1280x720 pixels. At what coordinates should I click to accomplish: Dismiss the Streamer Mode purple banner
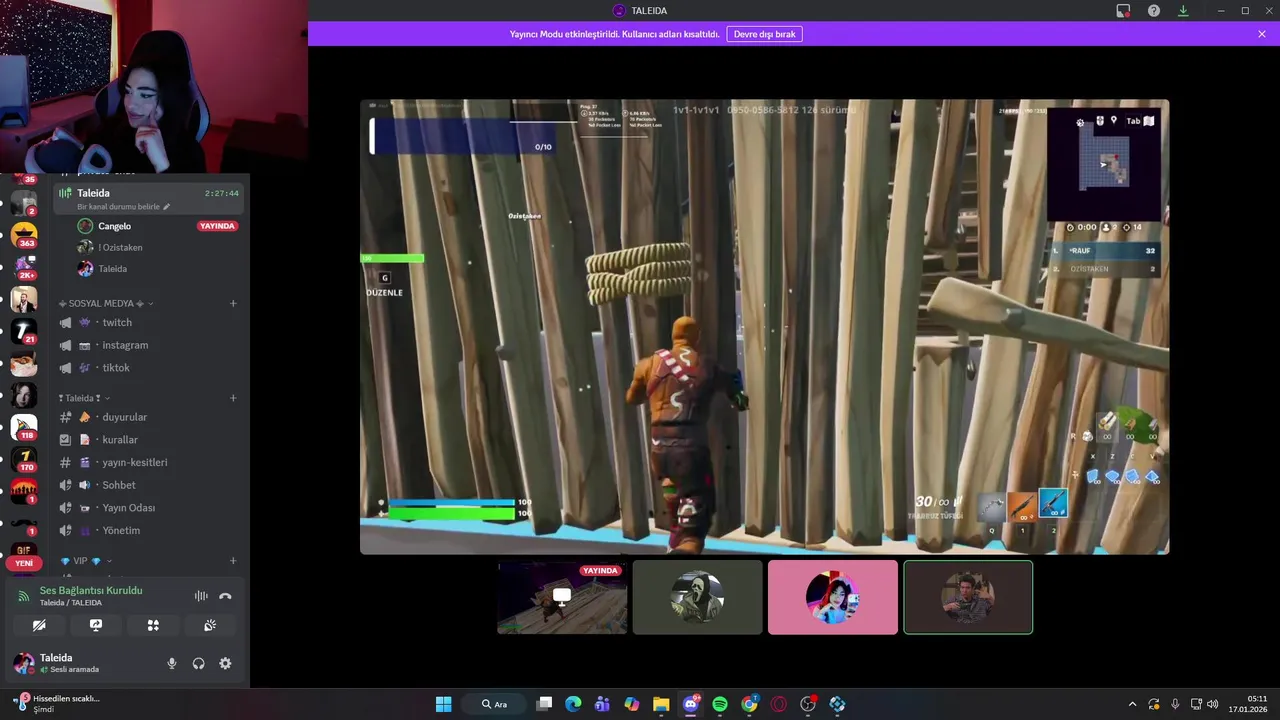click(1262, 34)
